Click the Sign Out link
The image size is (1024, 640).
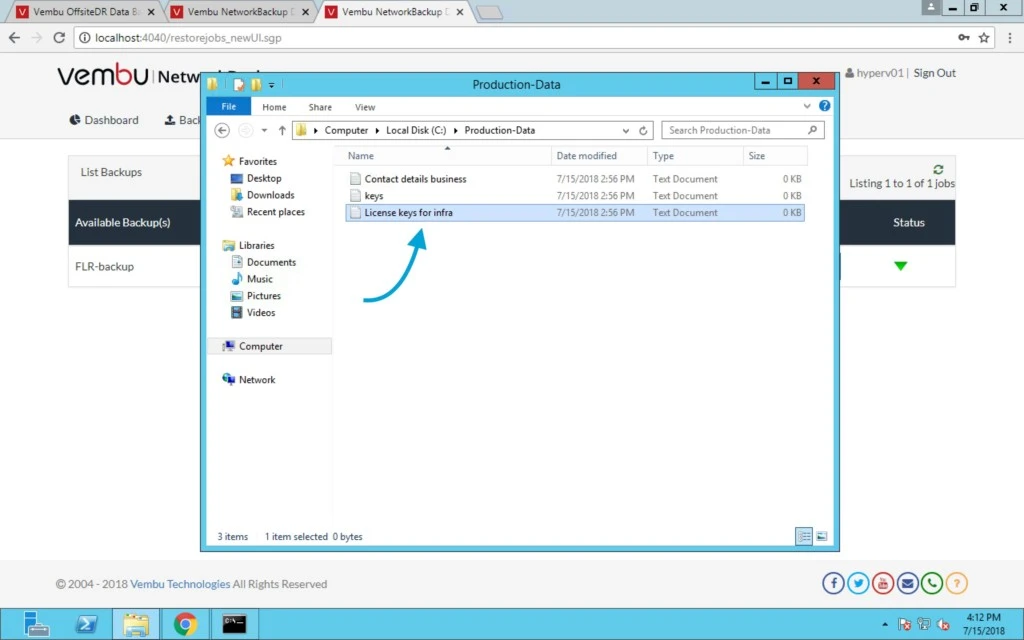[935, 73]
